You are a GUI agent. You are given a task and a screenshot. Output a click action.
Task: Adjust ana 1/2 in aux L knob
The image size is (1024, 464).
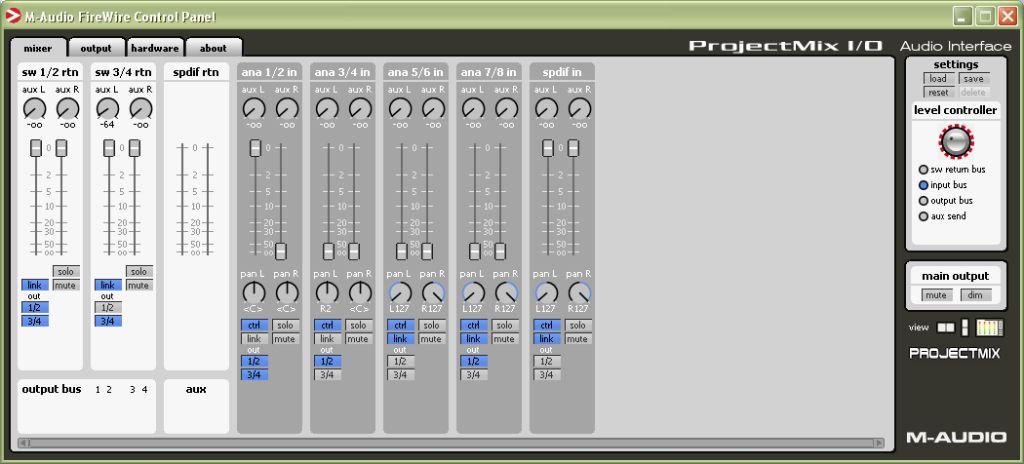click(253, 108)
